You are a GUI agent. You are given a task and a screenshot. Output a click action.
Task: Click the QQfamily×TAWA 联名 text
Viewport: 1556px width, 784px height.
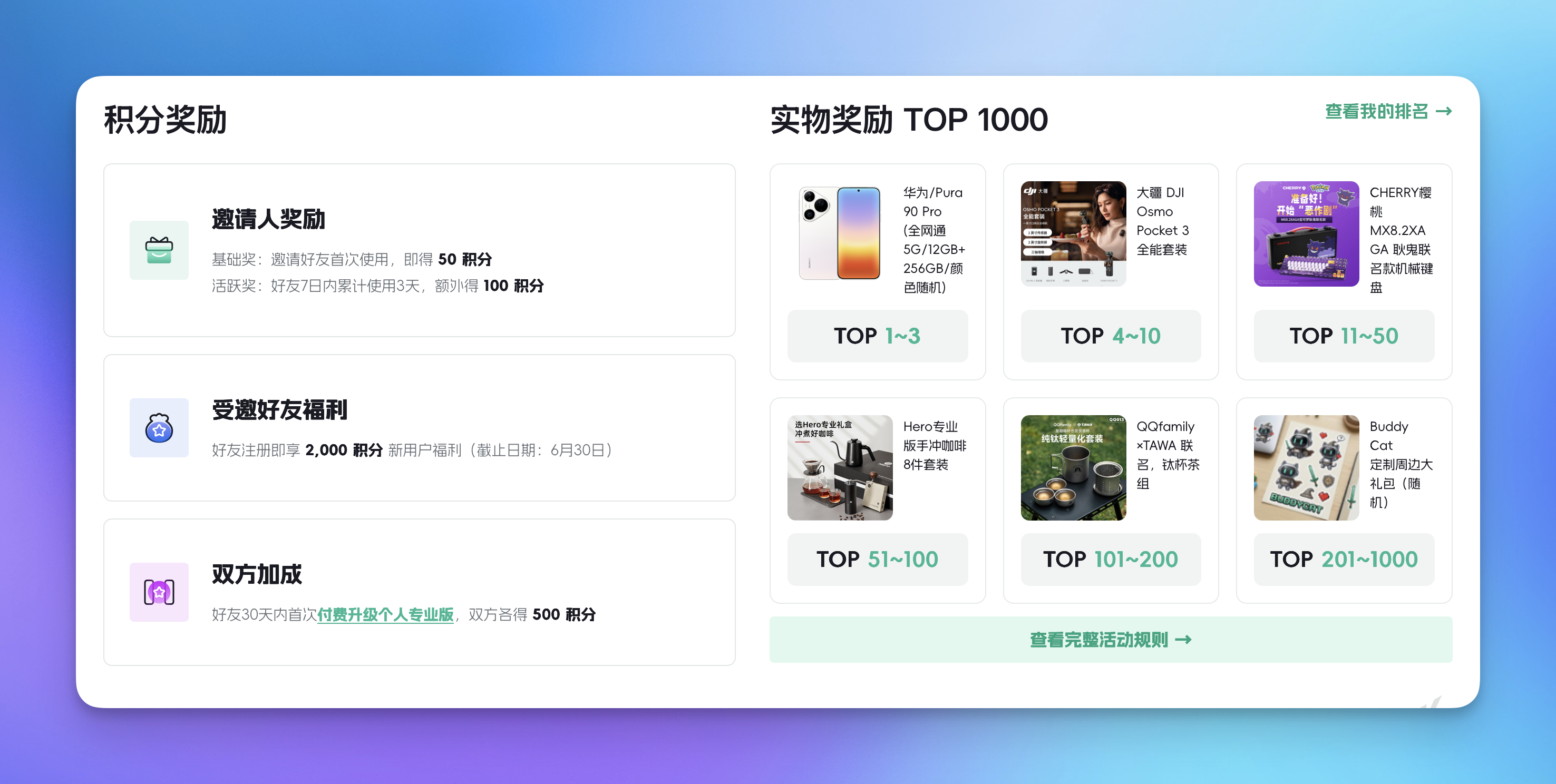[1167, 455]
